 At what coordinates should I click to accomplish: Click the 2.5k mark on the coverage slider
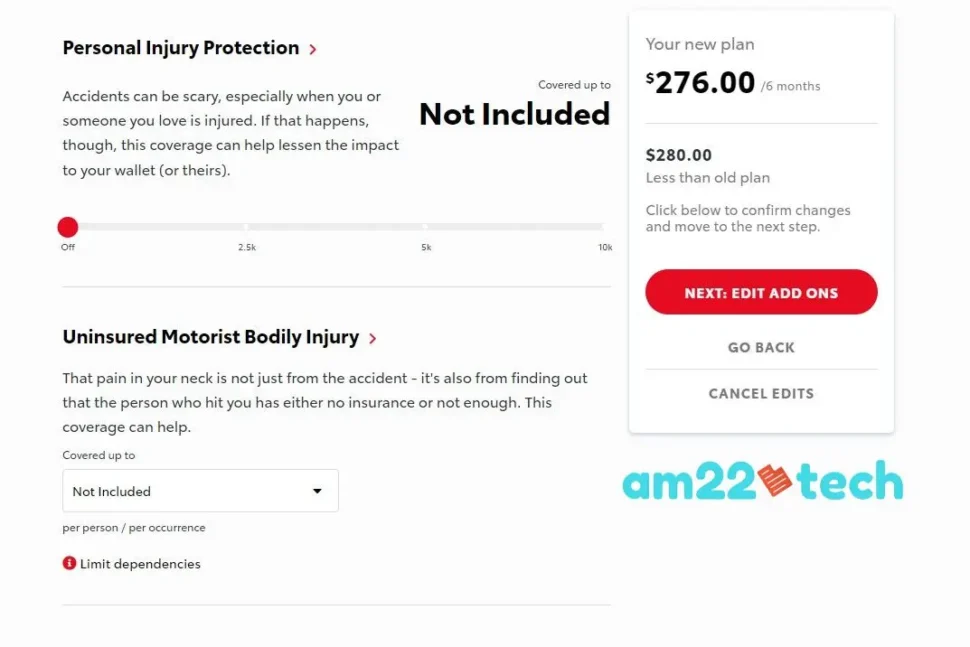click(246, 226)
